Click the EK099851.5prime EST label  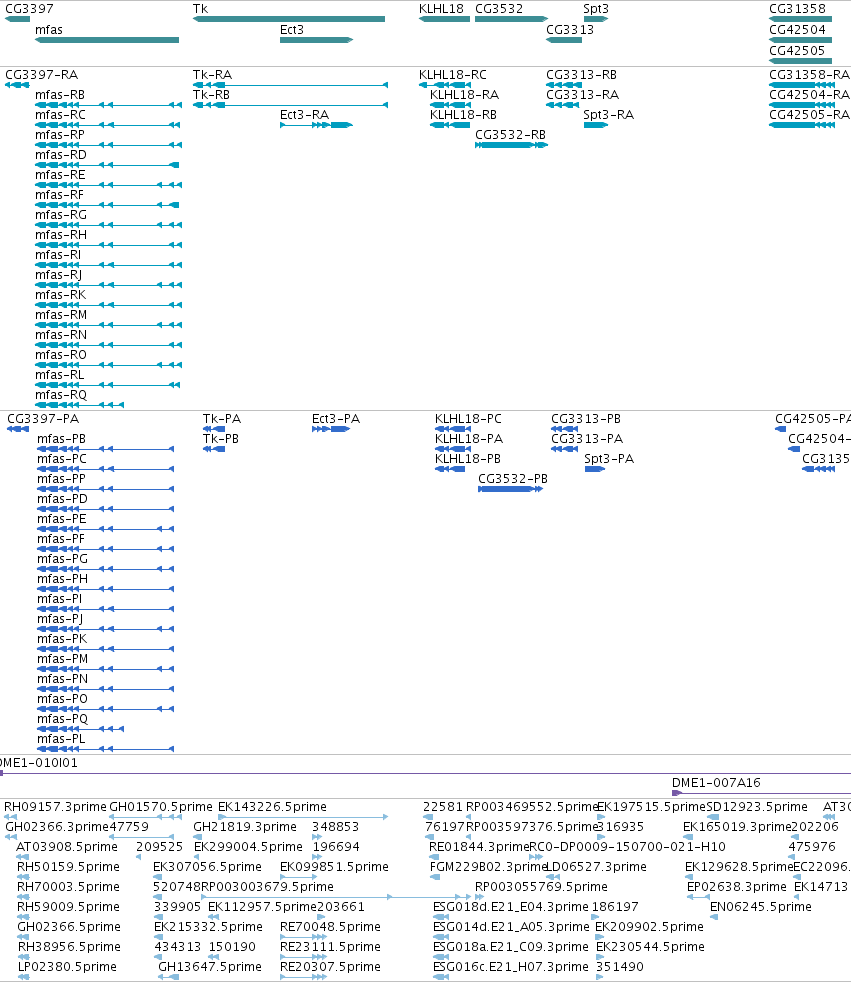(334, 867)
